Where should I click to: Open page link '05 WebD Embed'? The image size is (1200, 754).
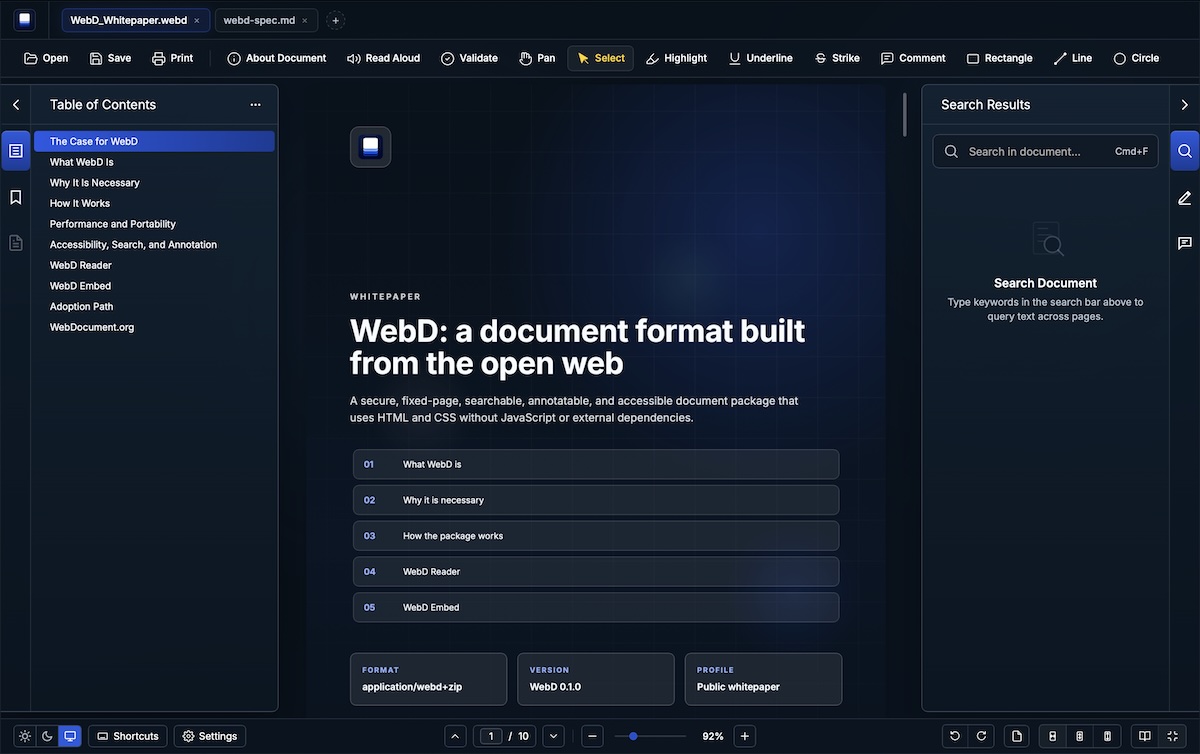click(x=596, y=607)
